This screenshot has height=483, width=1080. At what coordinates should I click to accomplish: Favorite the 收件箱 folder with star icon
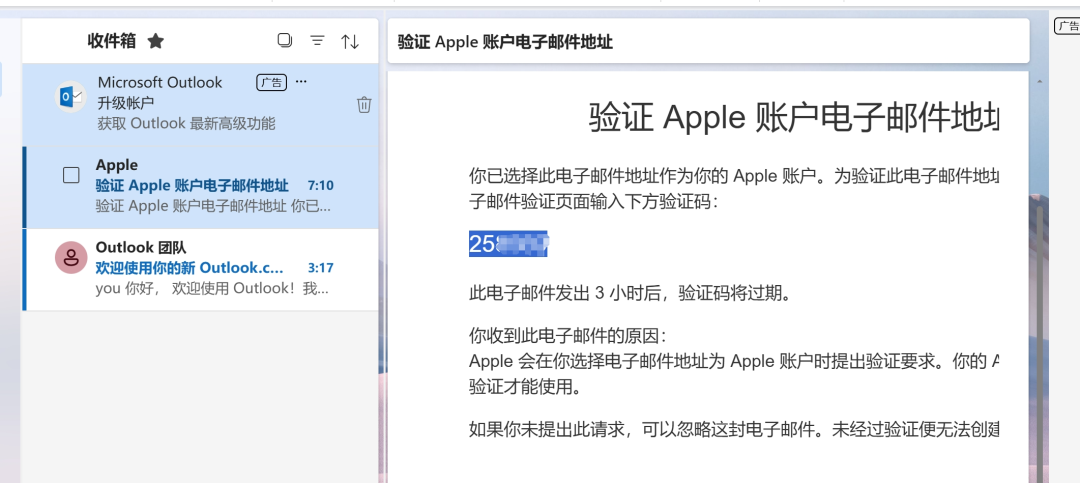[x=156, y=41]
